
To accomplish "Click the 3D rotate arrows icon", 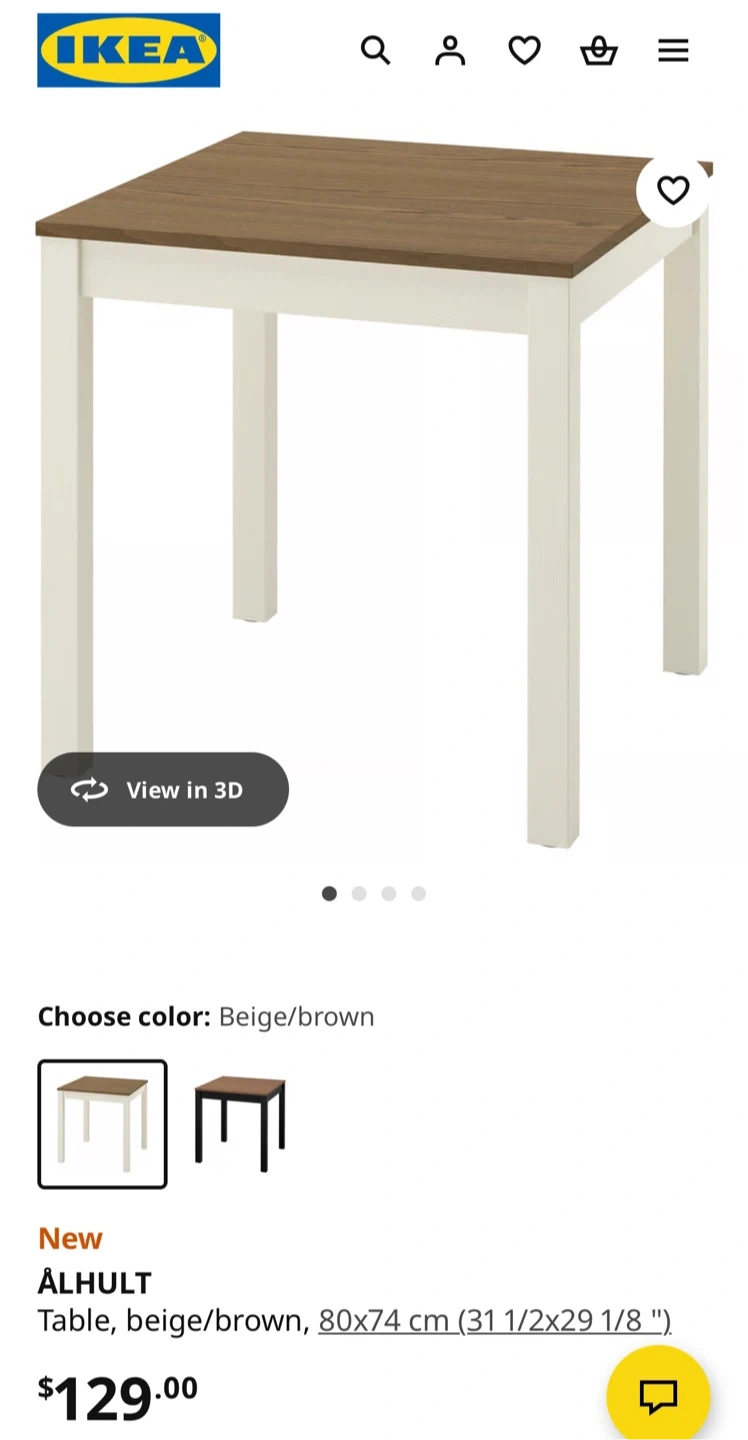I will click(x=89, y=790).
